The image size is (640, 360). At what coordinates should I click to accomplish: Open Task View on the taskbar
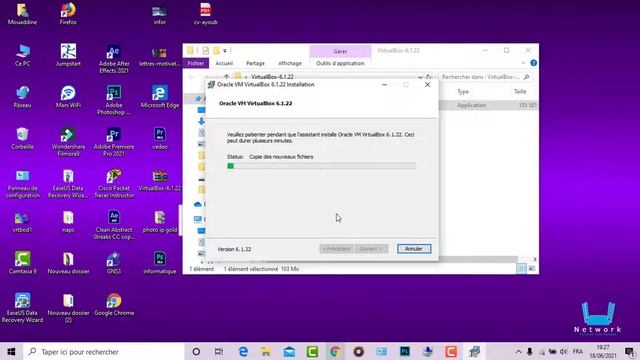pos(219,351)
